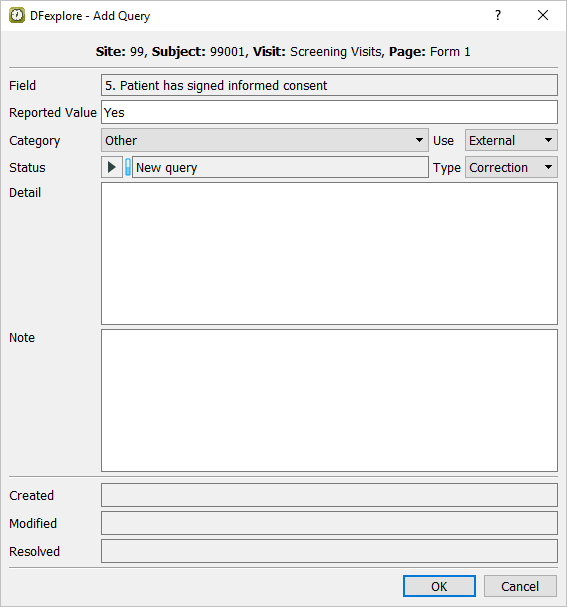Click the Status play arrow button
The width and height of the screenshot is (567, 607).
[x=112, y=167]
